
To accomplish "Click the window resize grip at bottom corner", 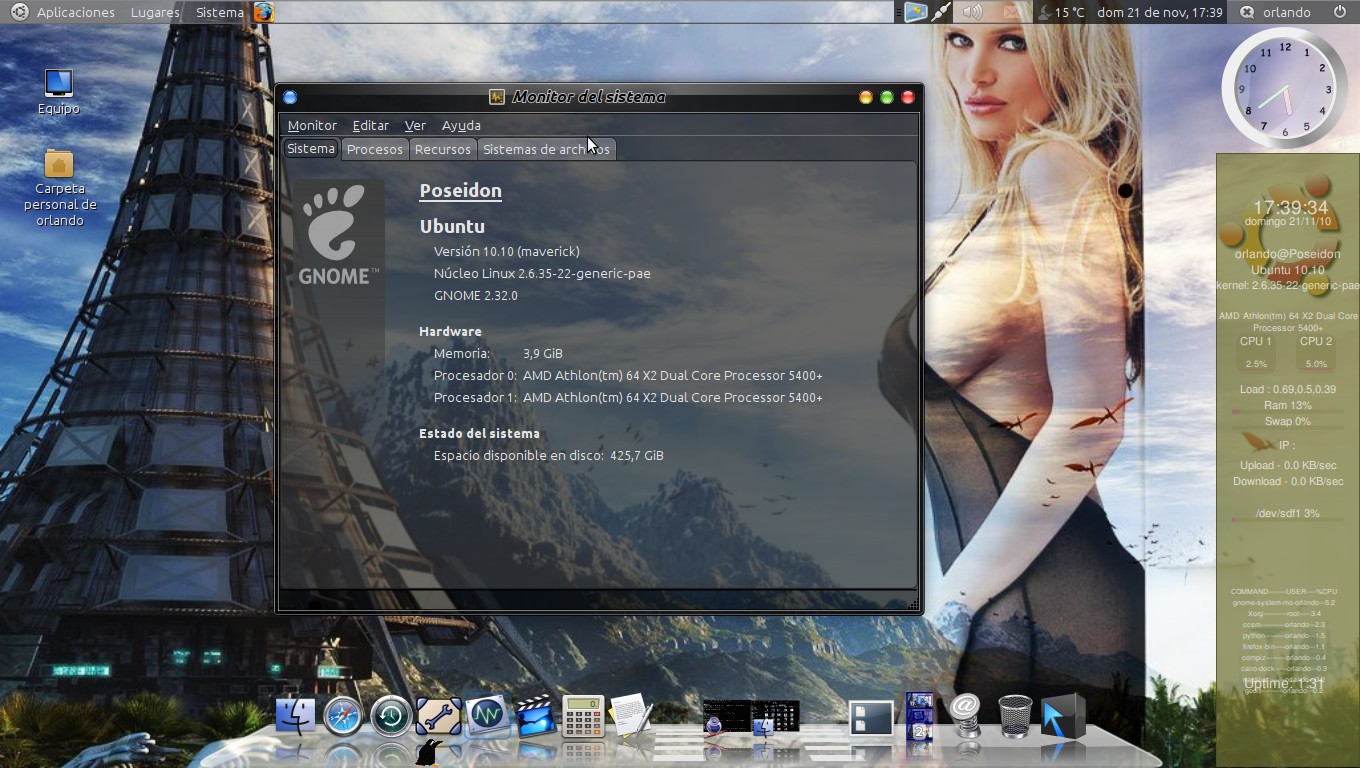I will [912, 605].
